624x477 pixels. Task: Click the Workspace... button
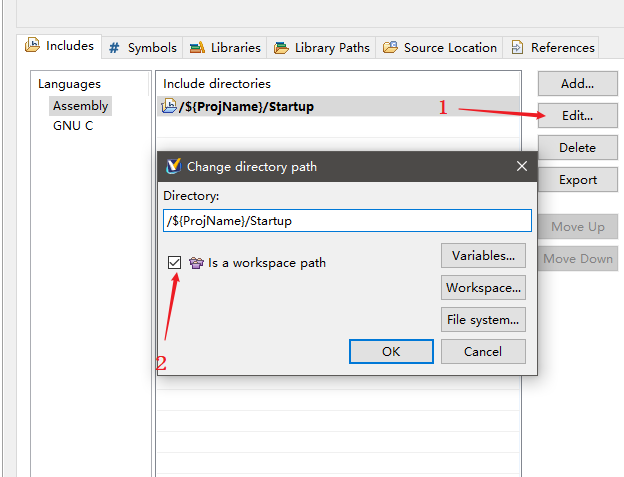483,288
